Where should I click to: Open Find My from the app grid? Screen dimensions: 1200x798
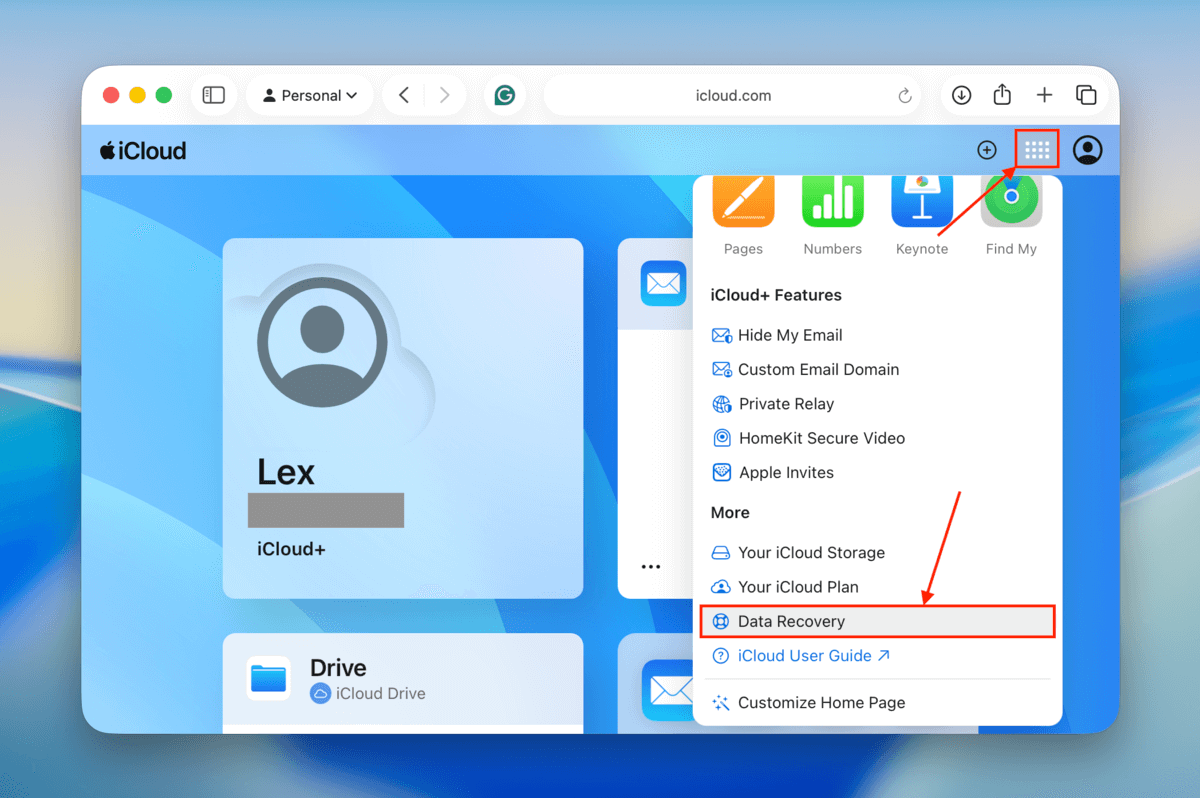(x=1011, y=200)
